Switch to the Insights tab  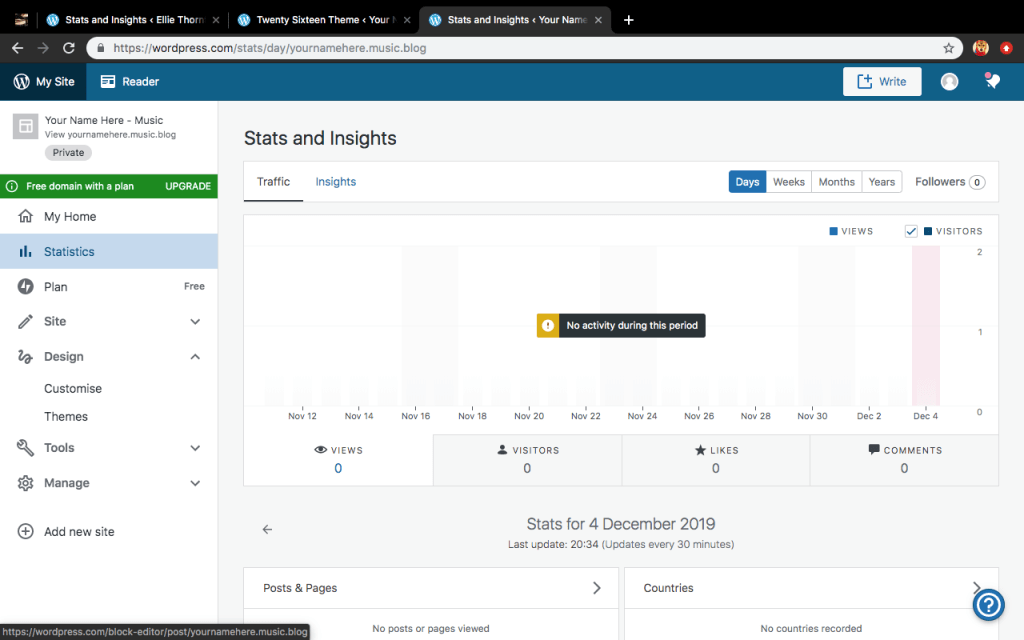336,182
